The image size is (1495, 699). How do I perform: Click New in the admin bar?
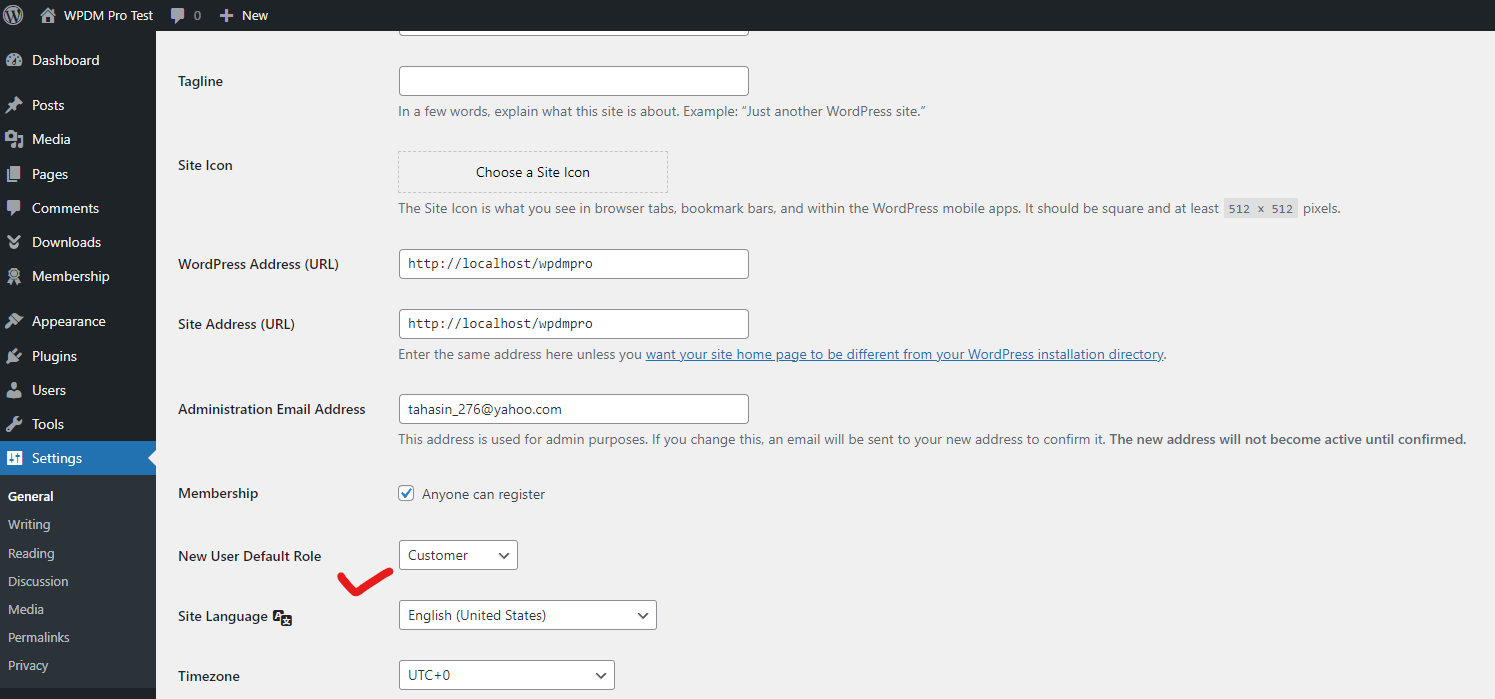pos(255,16)
